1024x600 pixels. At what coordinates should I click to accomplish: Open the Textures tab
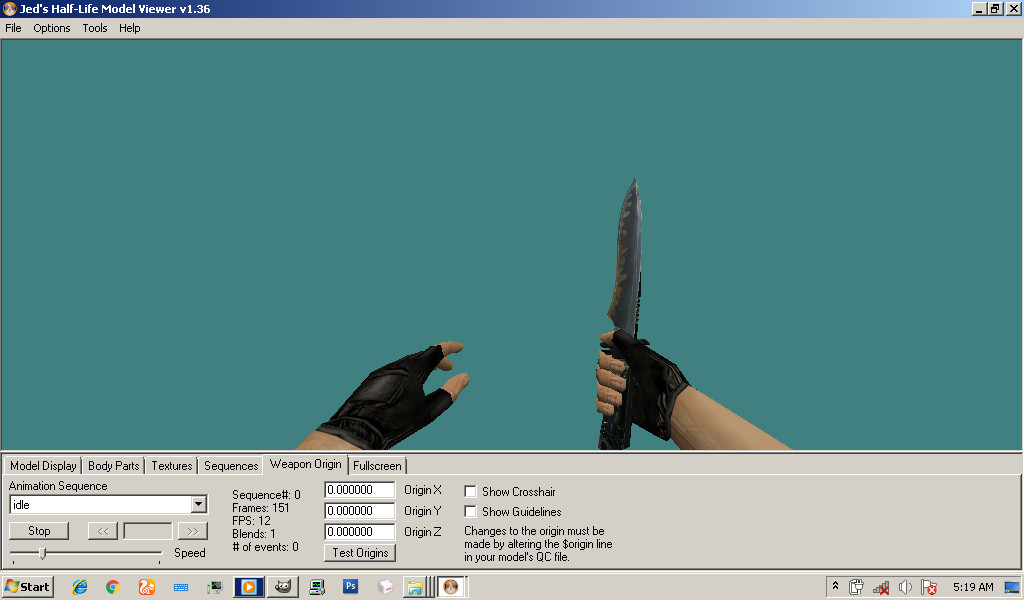pyautogui.click(x=171, y=465)
